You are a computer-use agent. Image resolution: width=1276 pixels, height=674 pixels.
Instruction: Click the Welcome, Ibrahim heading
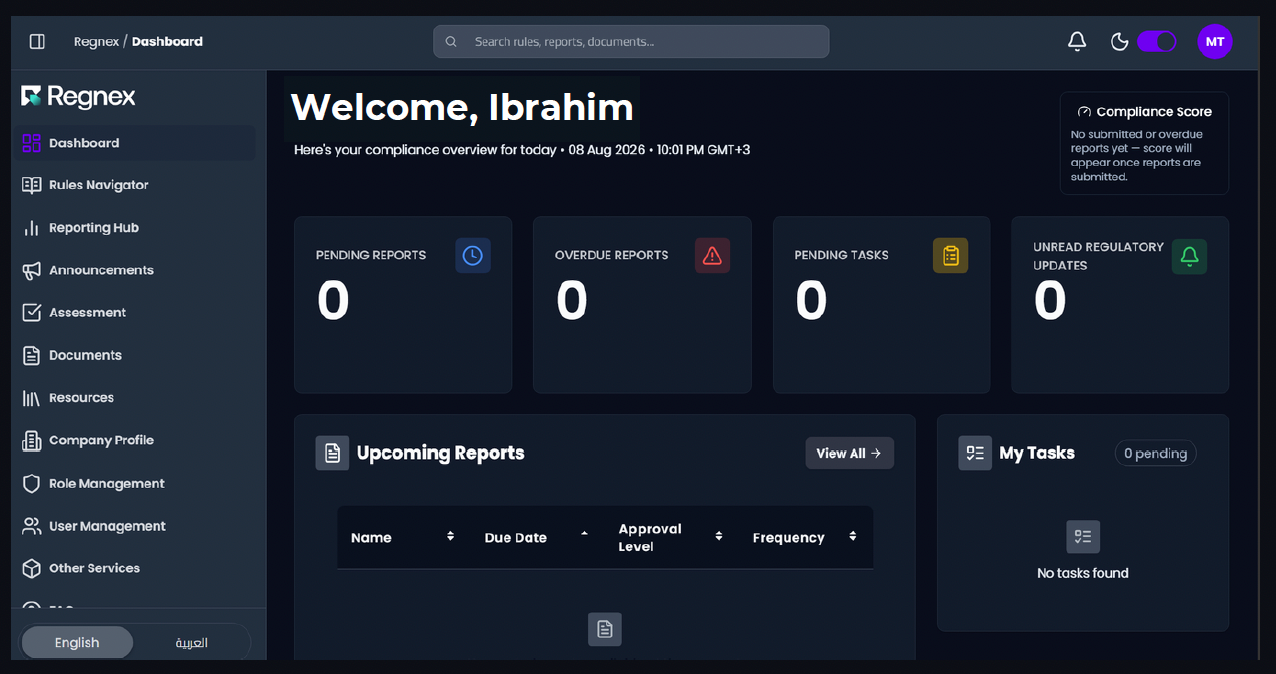[x=462, y=108]
